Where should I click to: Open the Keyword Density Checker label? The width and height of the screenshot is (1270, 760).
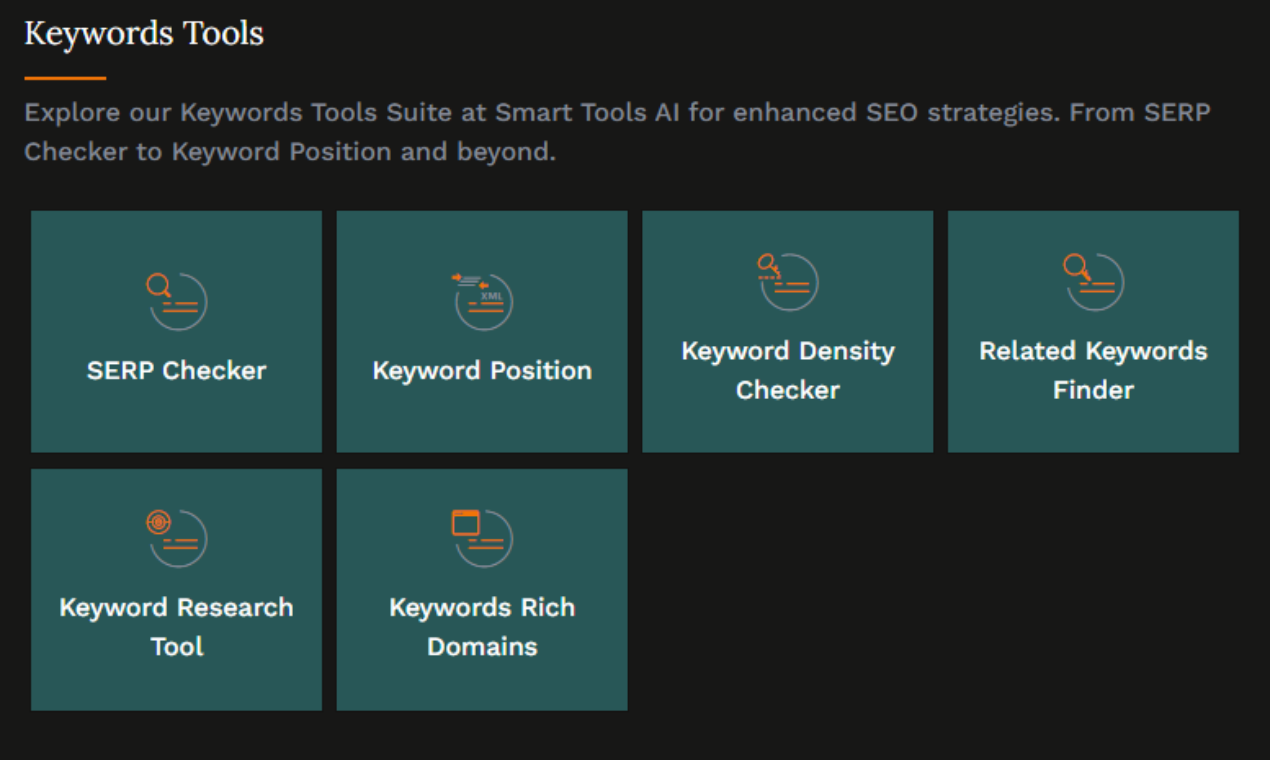787,370
